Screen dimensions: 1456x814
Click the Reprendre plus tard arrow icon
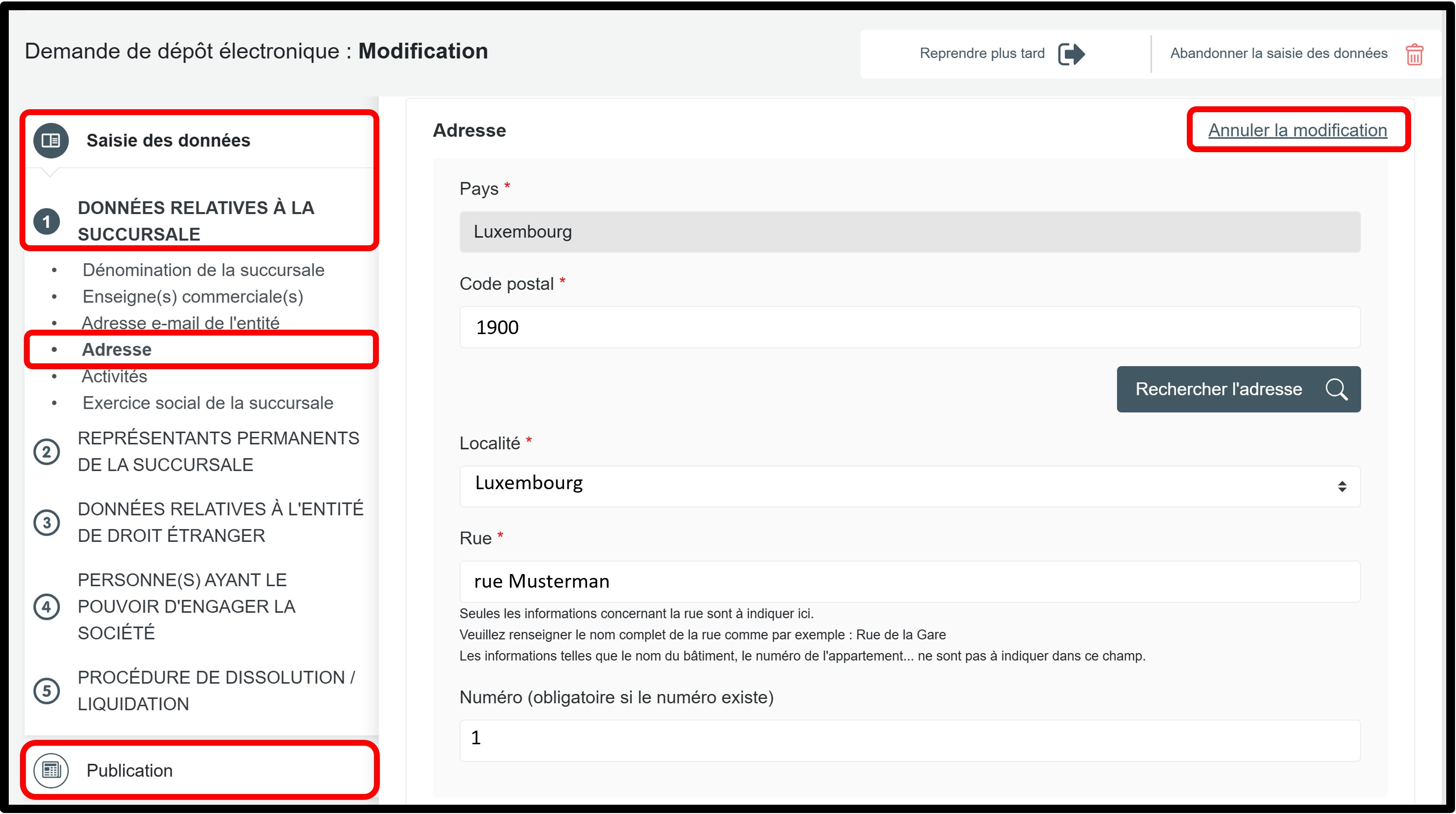point(1070,54)
